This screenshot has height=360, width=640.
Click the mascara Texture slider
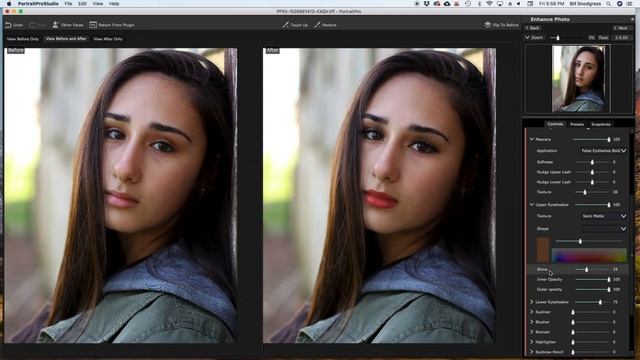coord(593,192)
